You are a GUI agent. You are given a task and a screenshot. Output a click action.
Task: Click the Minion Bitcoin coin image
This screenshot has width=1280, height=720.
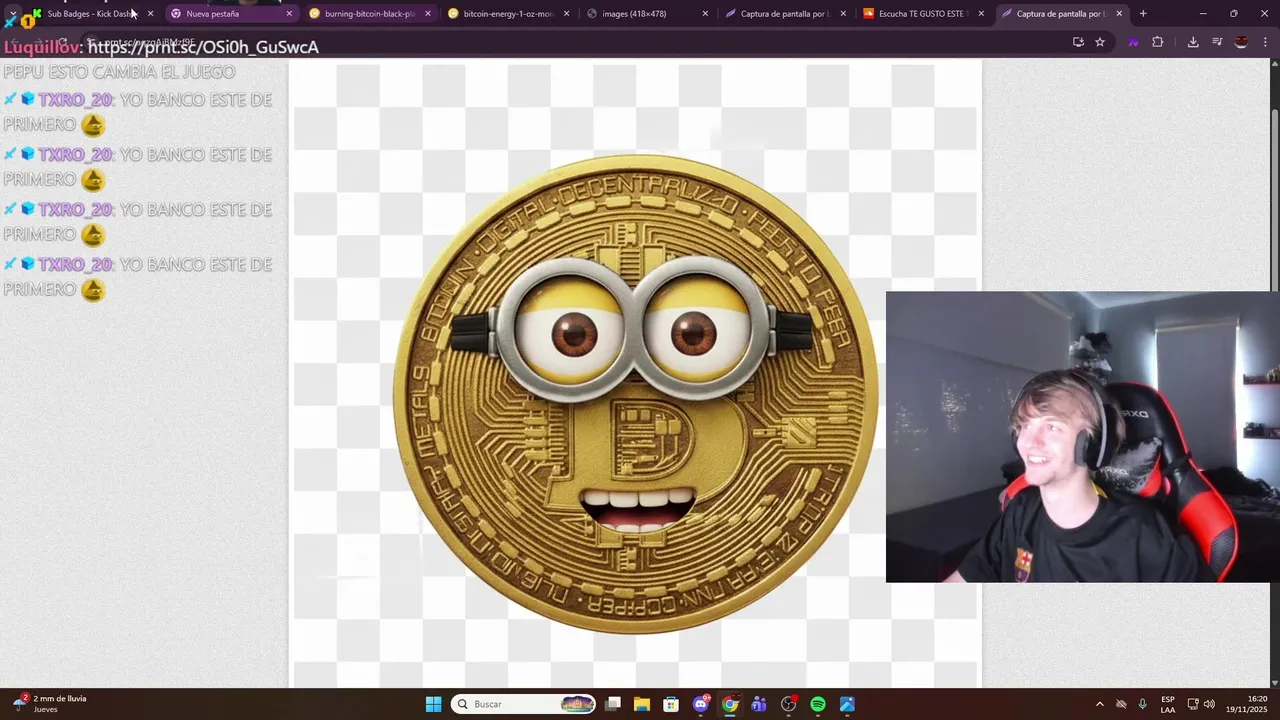click(x=635, y=393)
